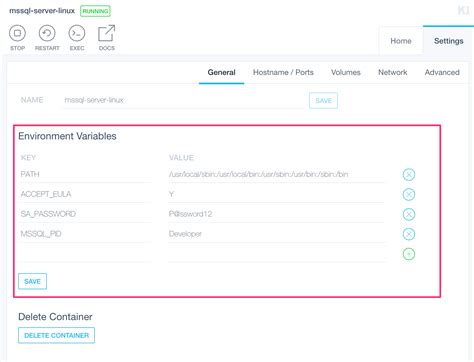Remove the ACCEPT_EULA variable row
Screen dimensions: 474x362
[x=409, y=194]
